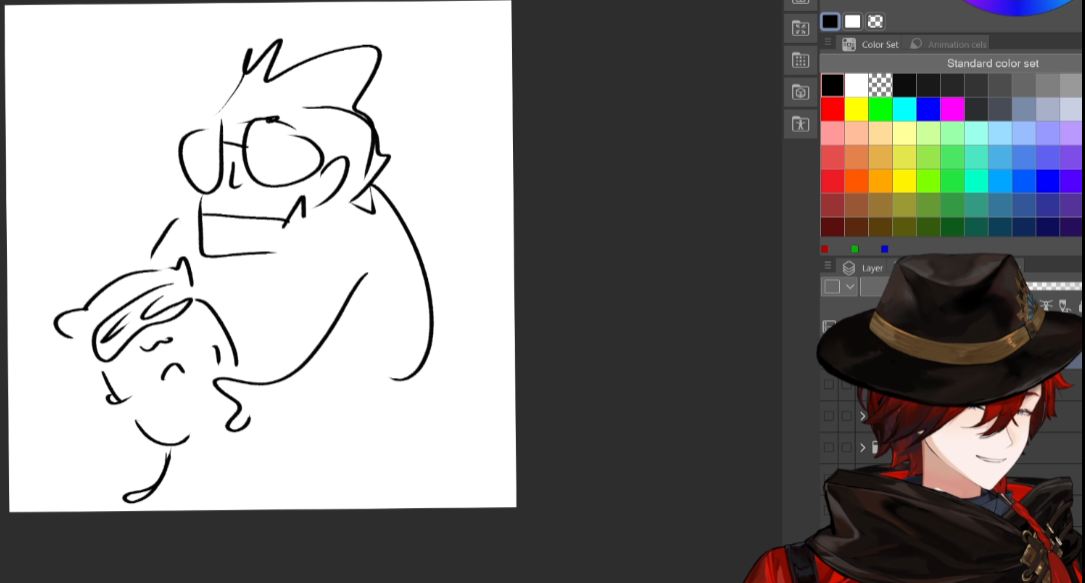Pick the dark maroon swatch in the last row
Image resolution: width=1085 pixels, height=583 pixels.
[x=832, y=227]
